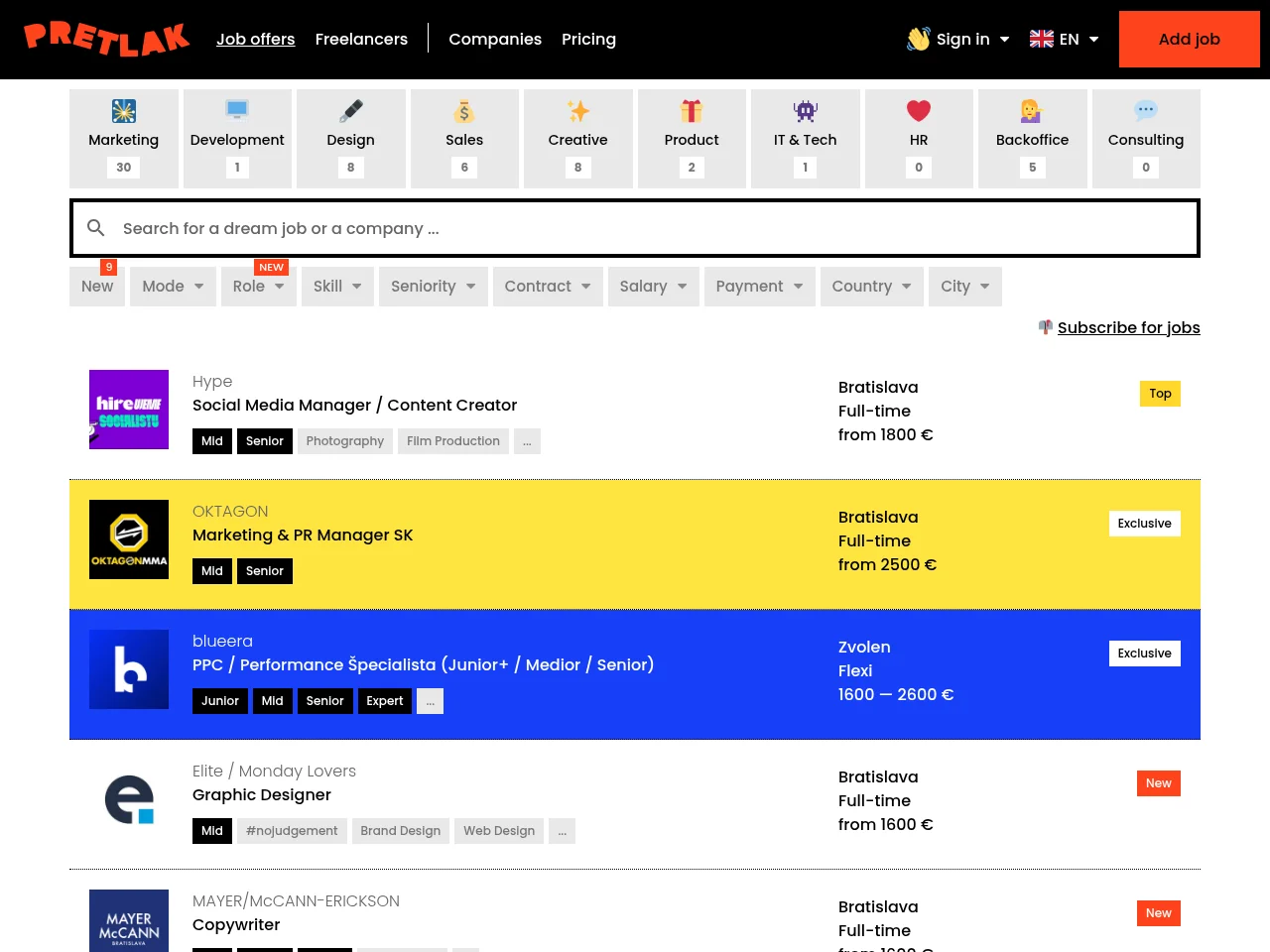
Task: Focus the dream job search field
Action: 635,228
